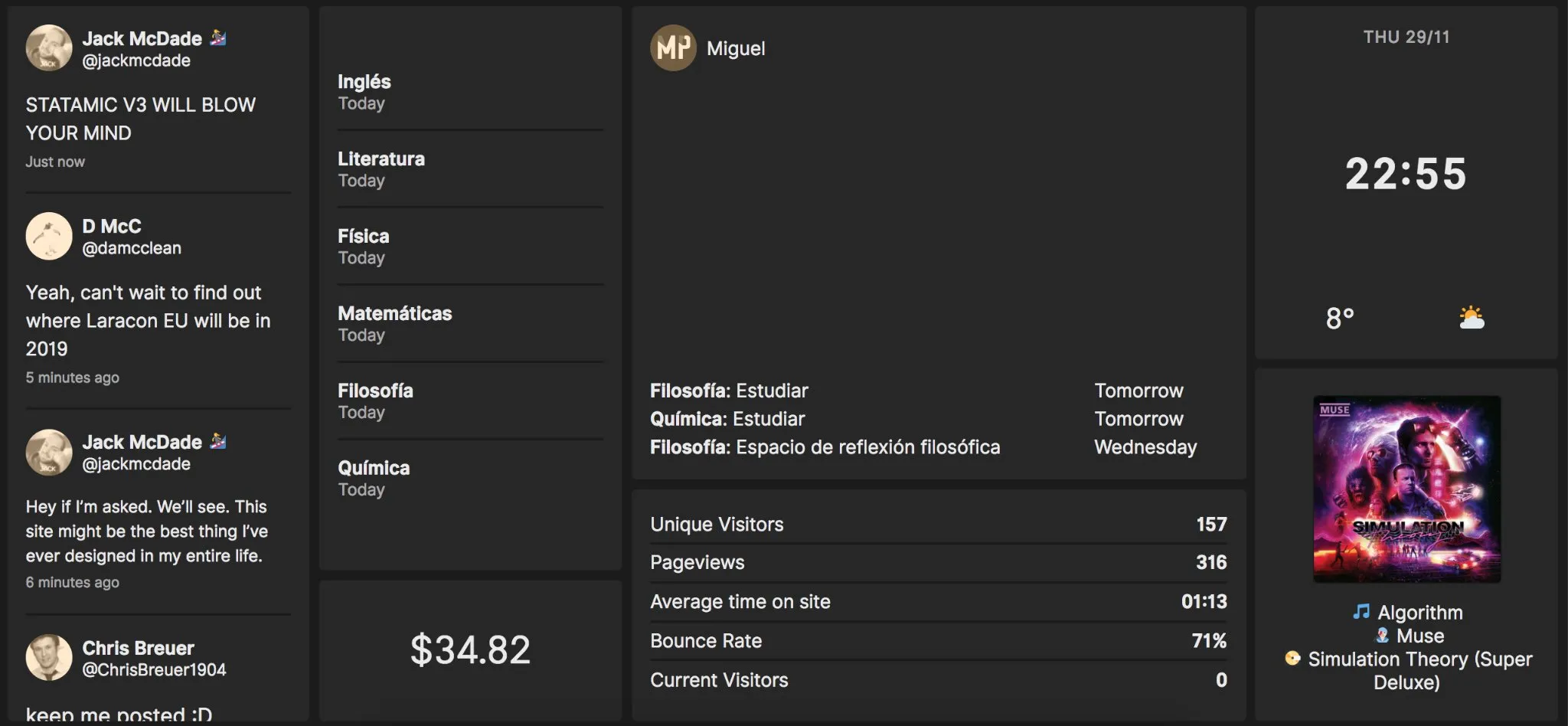Open the @ChrisBreuer1904 handle
1568x726 pixels.
154,670
